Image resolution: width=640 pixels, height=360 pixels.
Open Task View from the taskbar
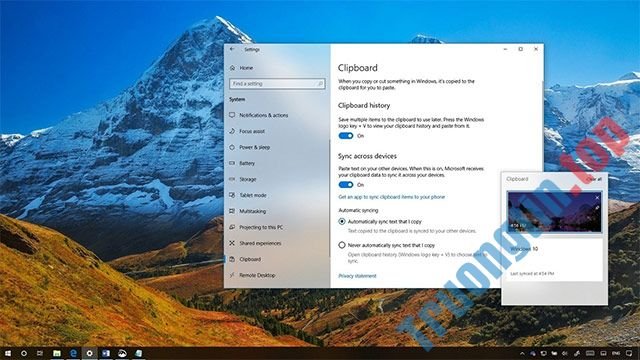click(x=40, y=353)
